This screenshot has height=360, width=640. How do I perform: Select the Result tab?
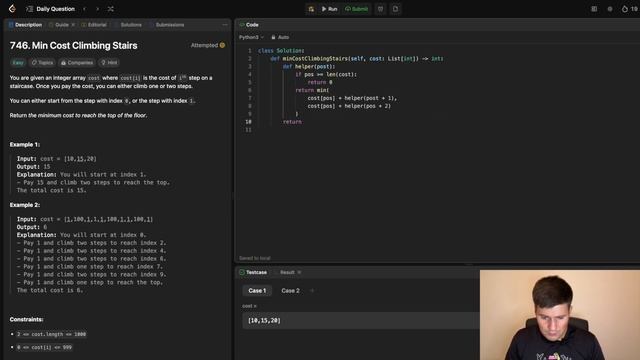point(287,272)
